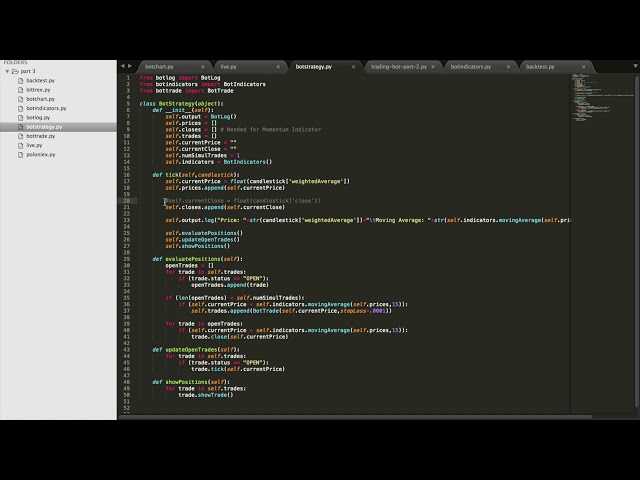Click line number 5 in the gutter

click(128, 104)
